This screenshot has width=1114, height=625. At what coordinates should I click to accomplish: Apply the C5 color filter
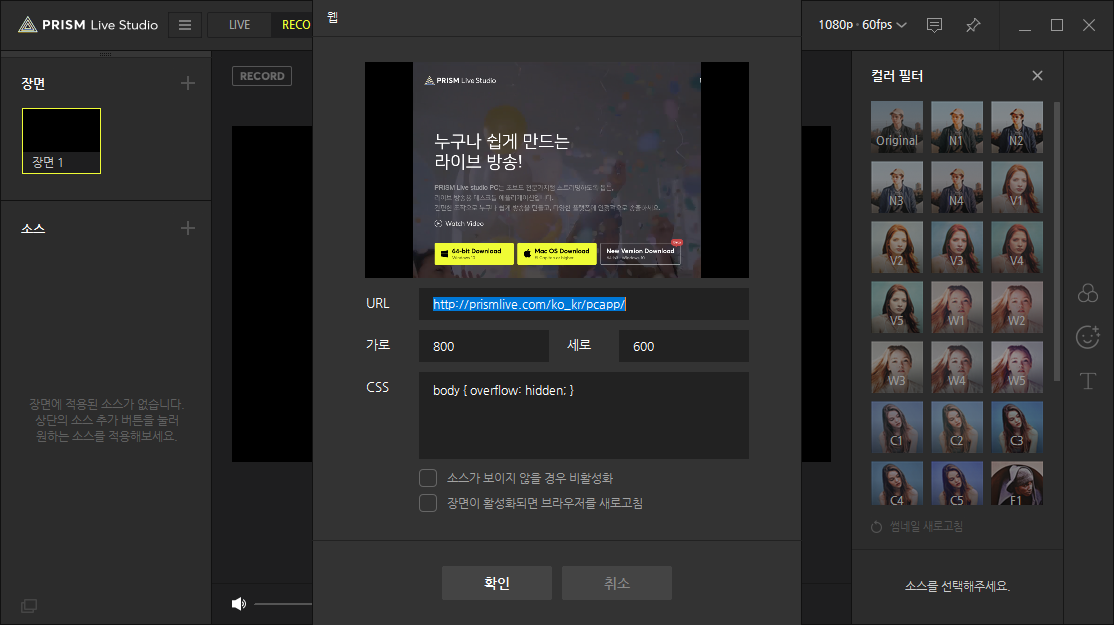pos(957,484)
